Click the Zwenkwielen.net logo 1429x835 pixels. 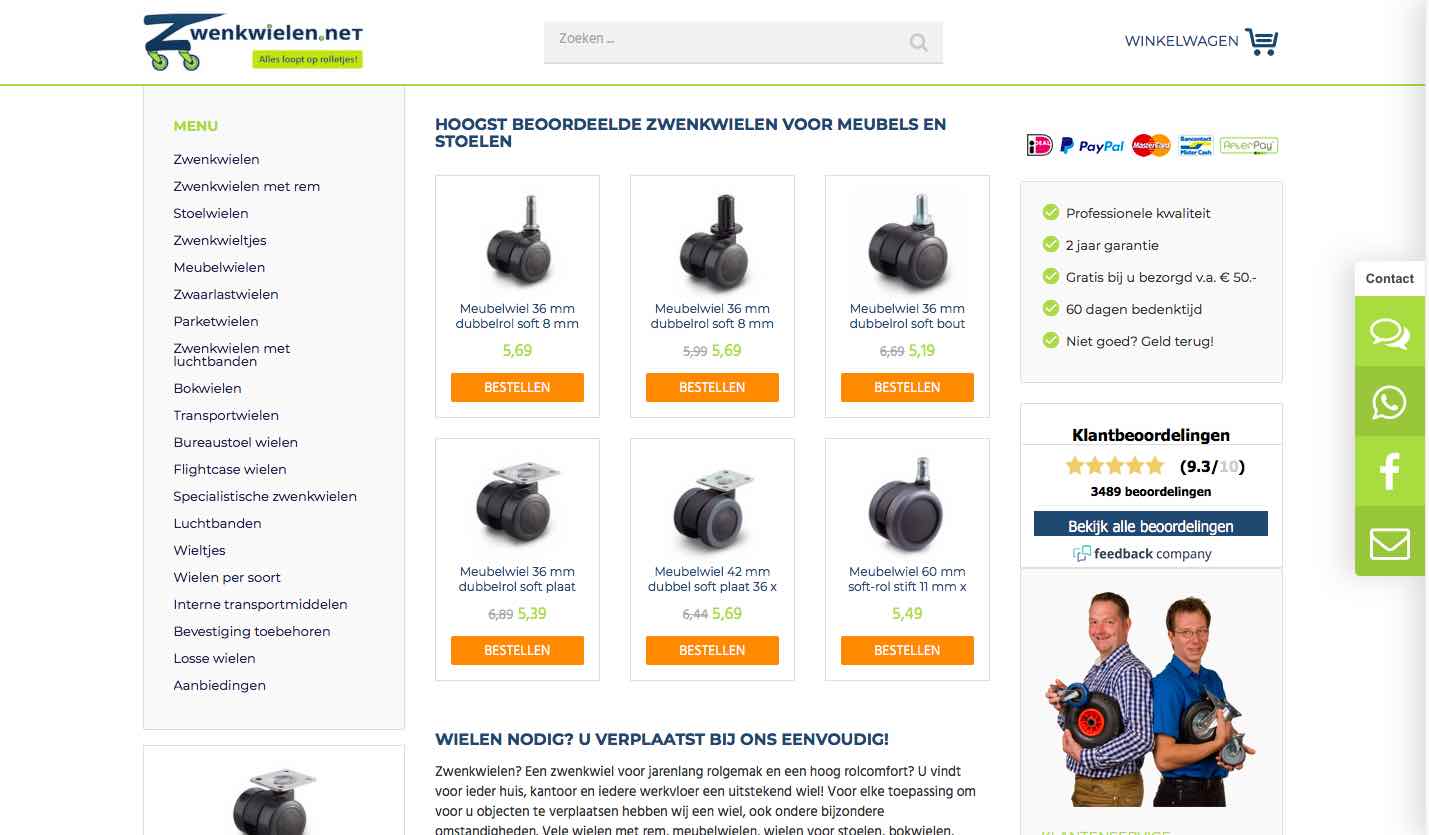click(x=253, y=42)
